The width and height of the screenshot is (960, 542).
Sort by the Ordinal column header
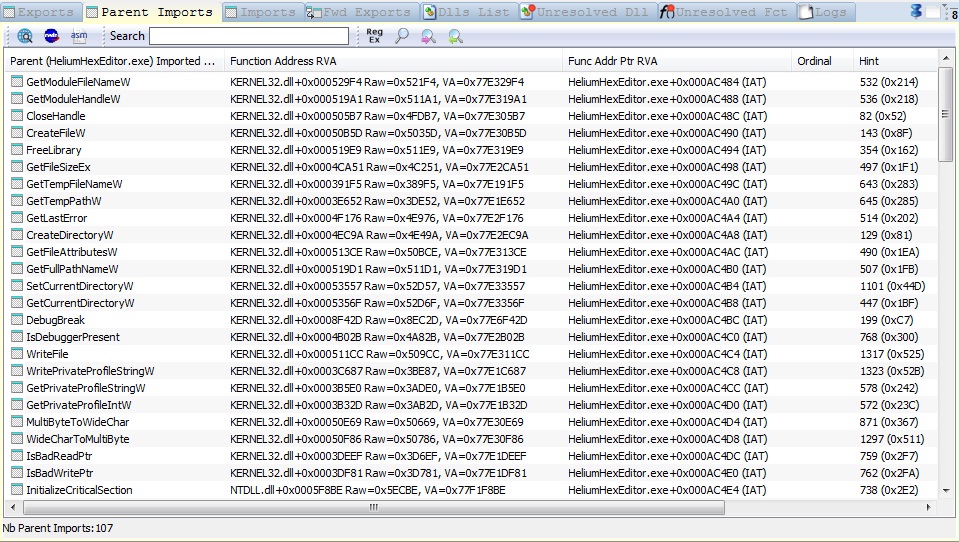(x=822, y=61)
